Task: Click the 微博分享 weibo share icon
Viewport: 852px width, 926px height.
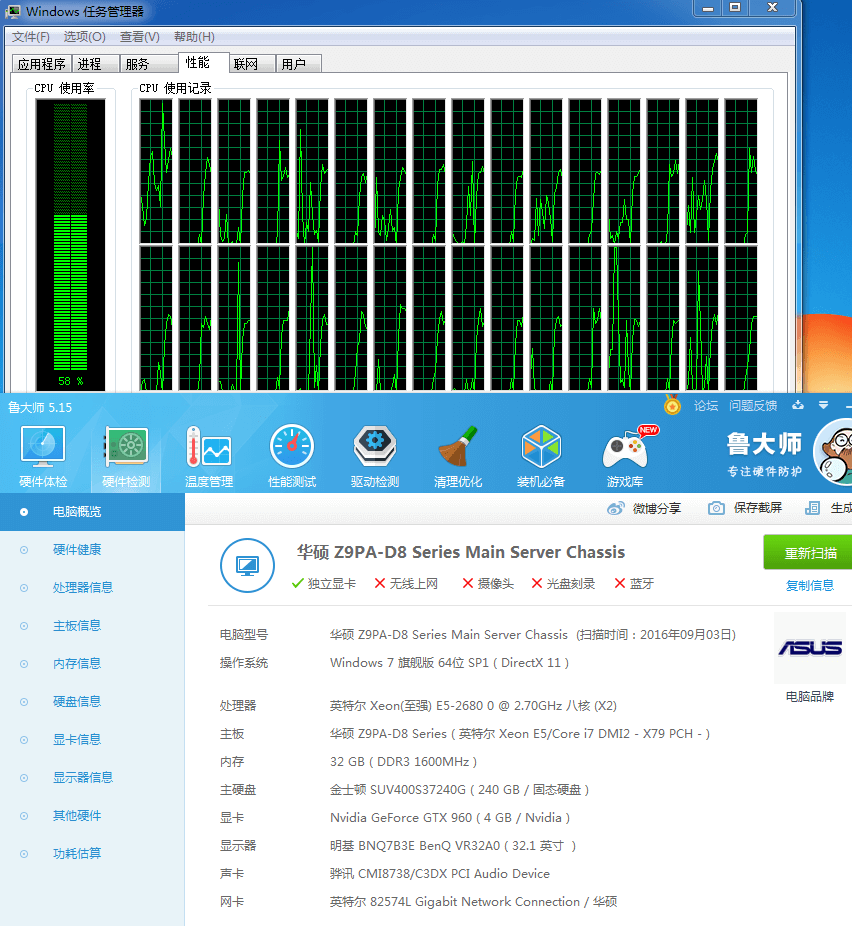Action: [616, 508]
